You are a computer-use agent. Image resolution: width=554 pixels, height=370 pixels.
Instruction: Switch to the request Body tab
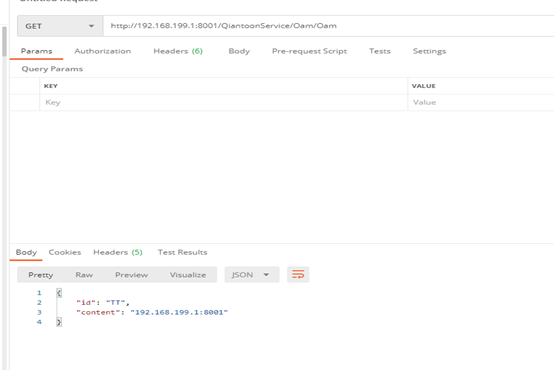pos(239,51)
